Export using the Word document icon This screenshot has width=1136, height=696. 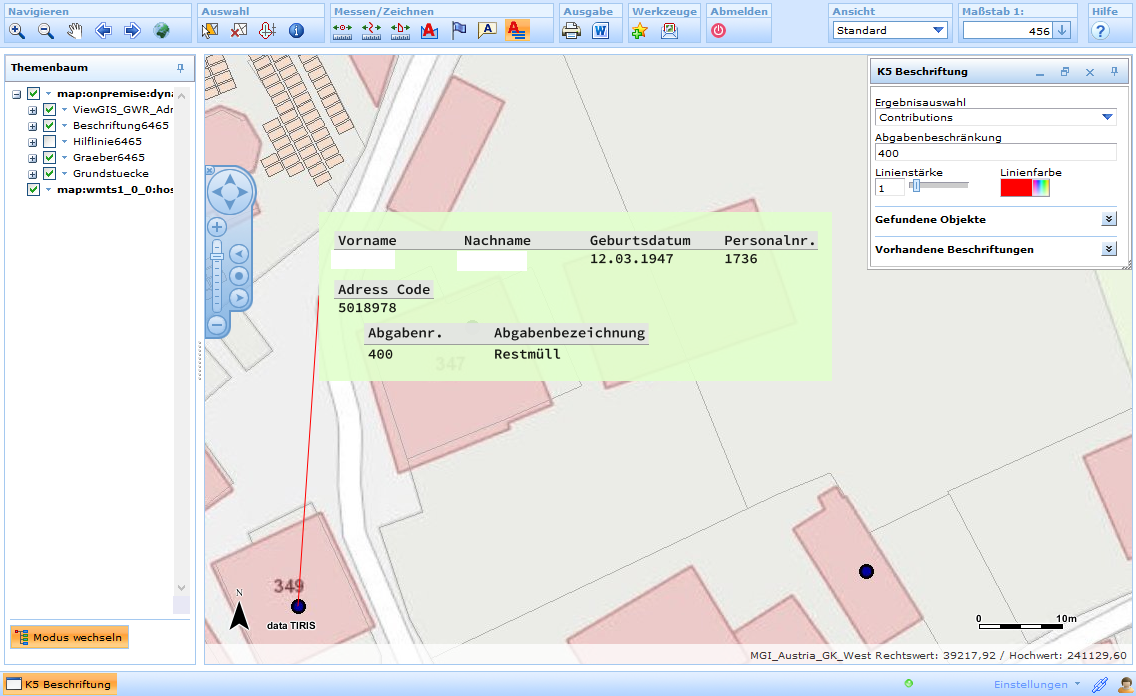(600, 31)
